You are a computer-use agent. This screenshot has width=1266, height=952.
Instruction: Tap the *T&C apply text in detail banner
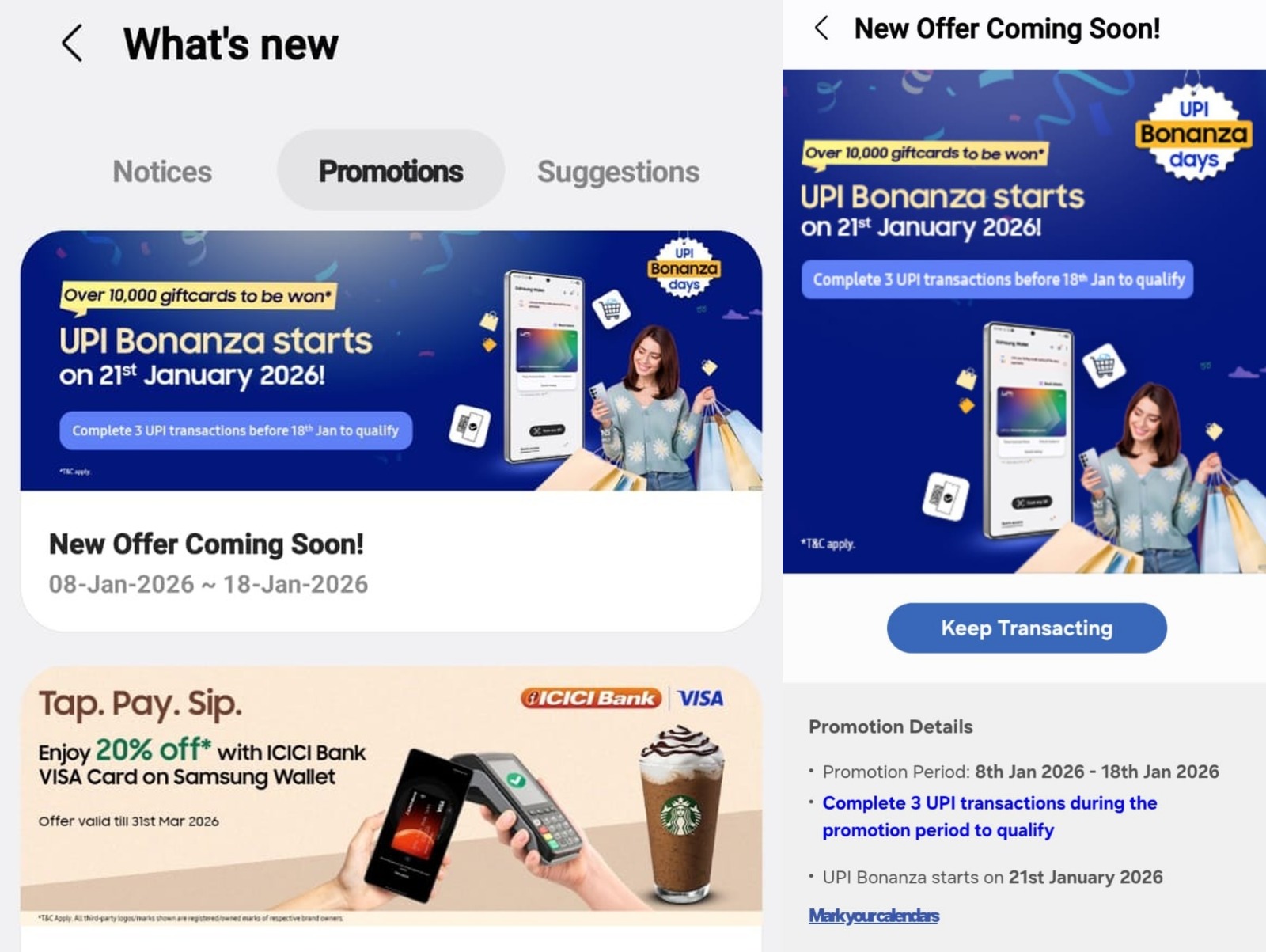point(828,544)
